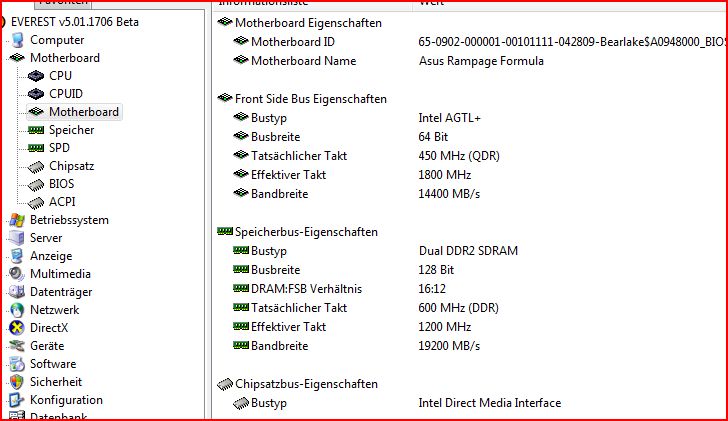Screen dimensions: 728x421
Task: Open the ACPI page
Action: coord(62,202)
